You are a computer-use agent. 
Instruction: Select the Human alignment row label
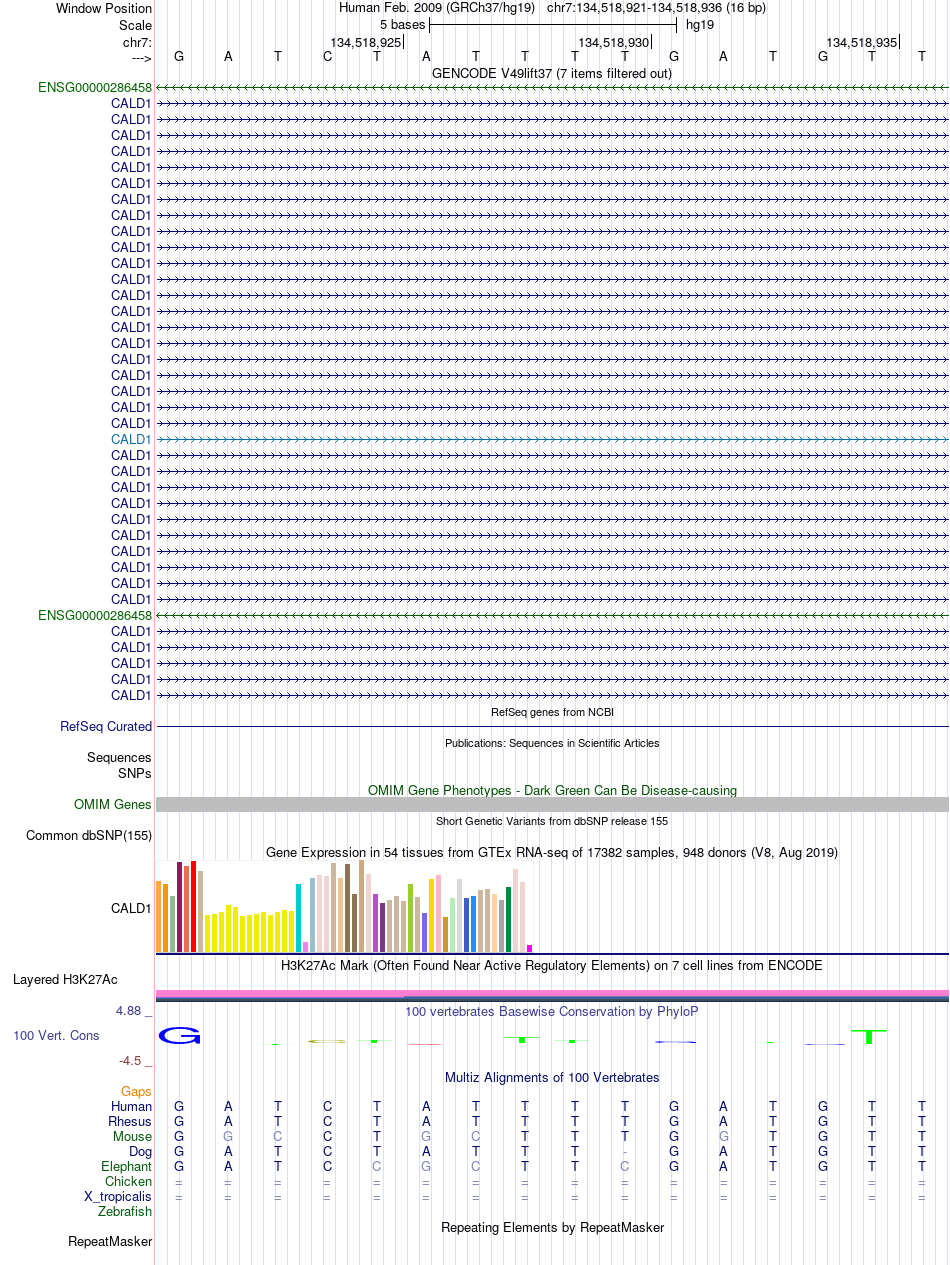click(131, 1107)
